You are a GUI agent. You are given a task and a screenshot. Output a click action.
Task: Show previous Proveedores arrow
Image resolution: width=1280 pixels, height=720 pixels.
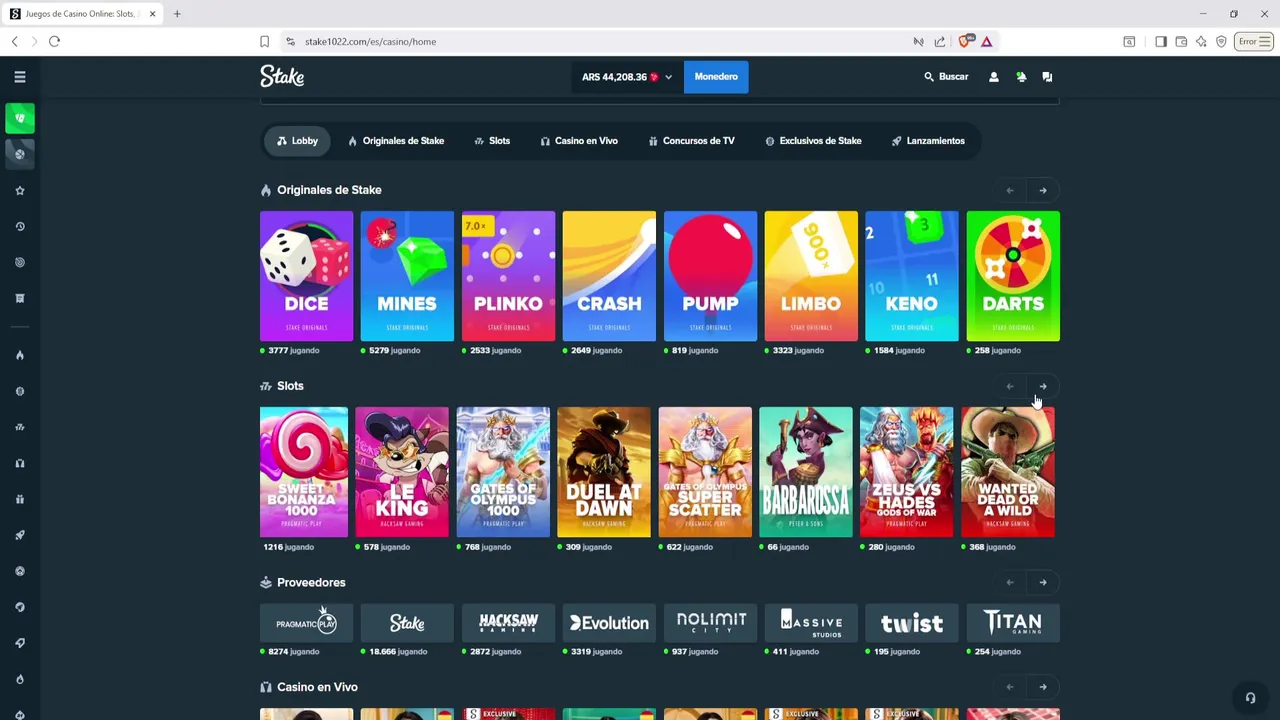tap(1010, 582)
